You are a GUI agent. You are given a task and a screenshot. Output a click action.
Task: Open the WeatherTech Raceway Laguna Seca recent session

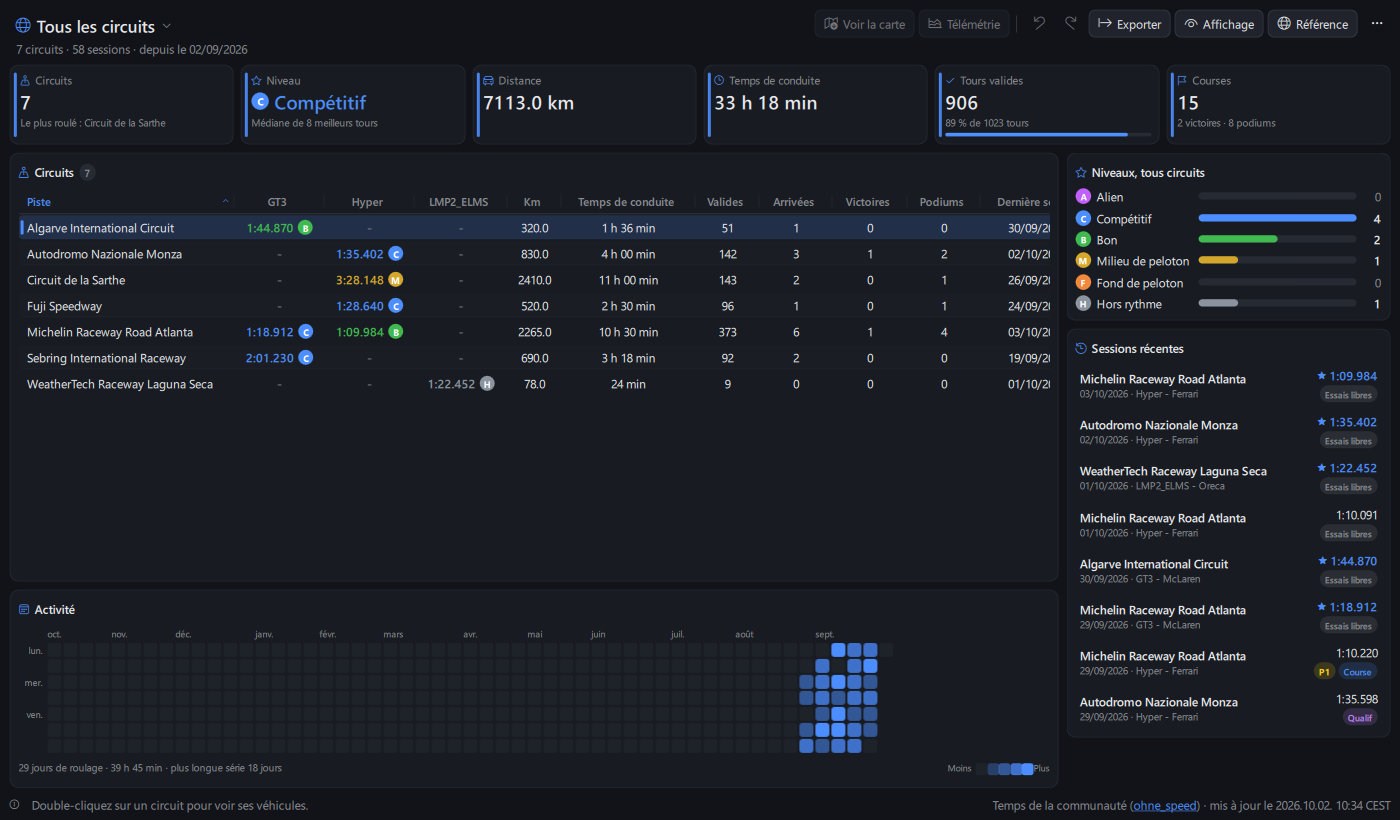[1228, 478]
